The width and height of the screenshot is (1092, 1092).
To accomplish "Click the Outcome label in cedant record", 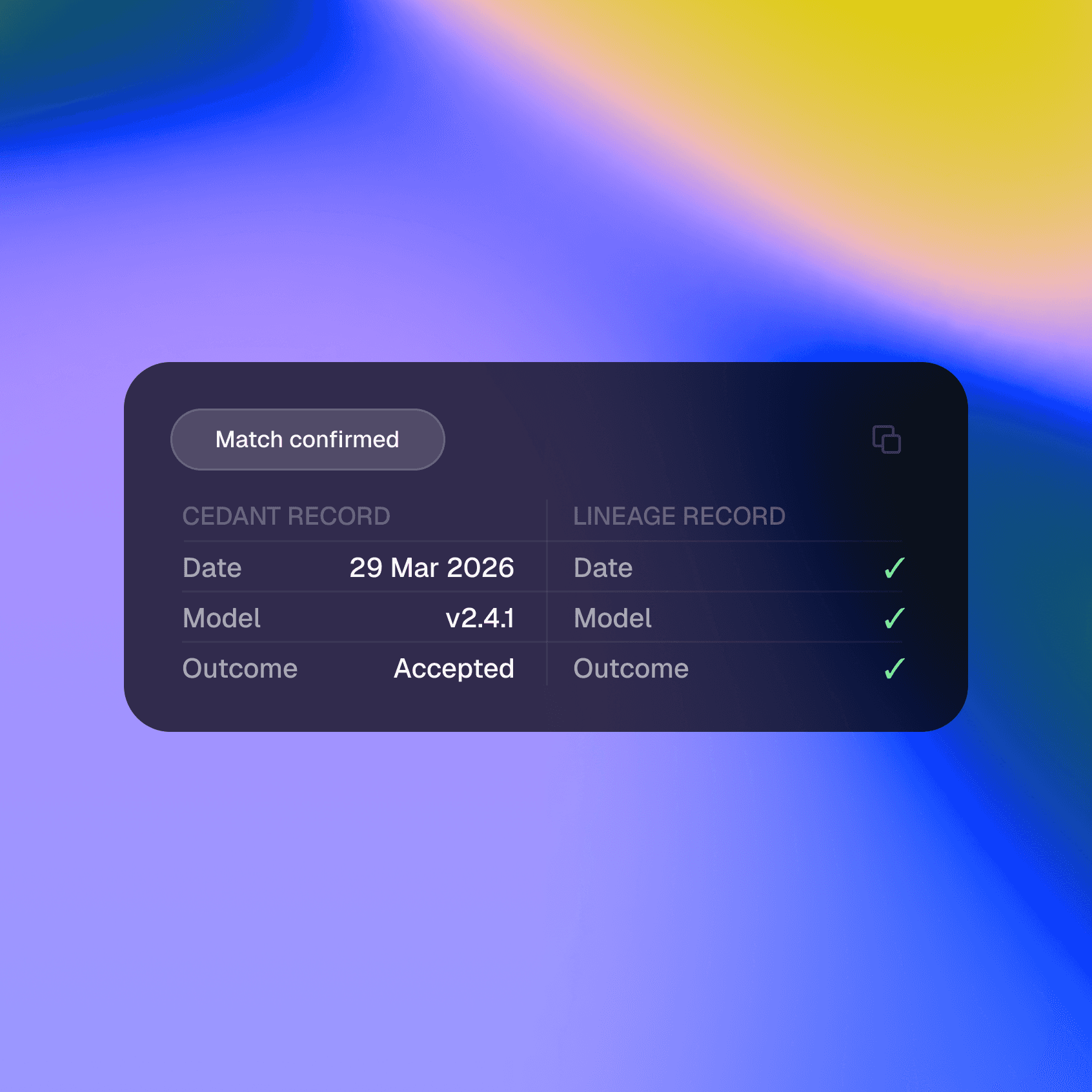I will tap(240, 669).
